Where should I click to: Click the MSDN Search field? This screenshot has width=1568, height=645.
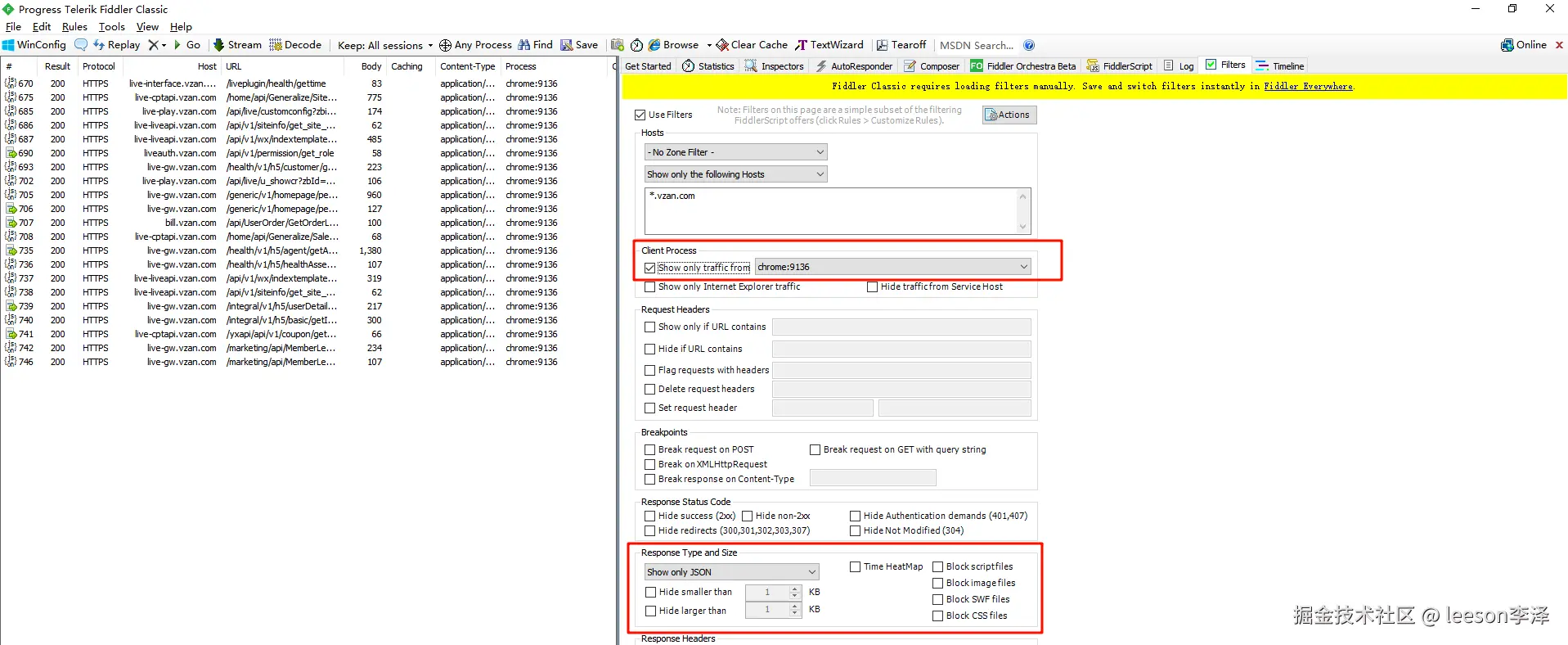point(976,45)
